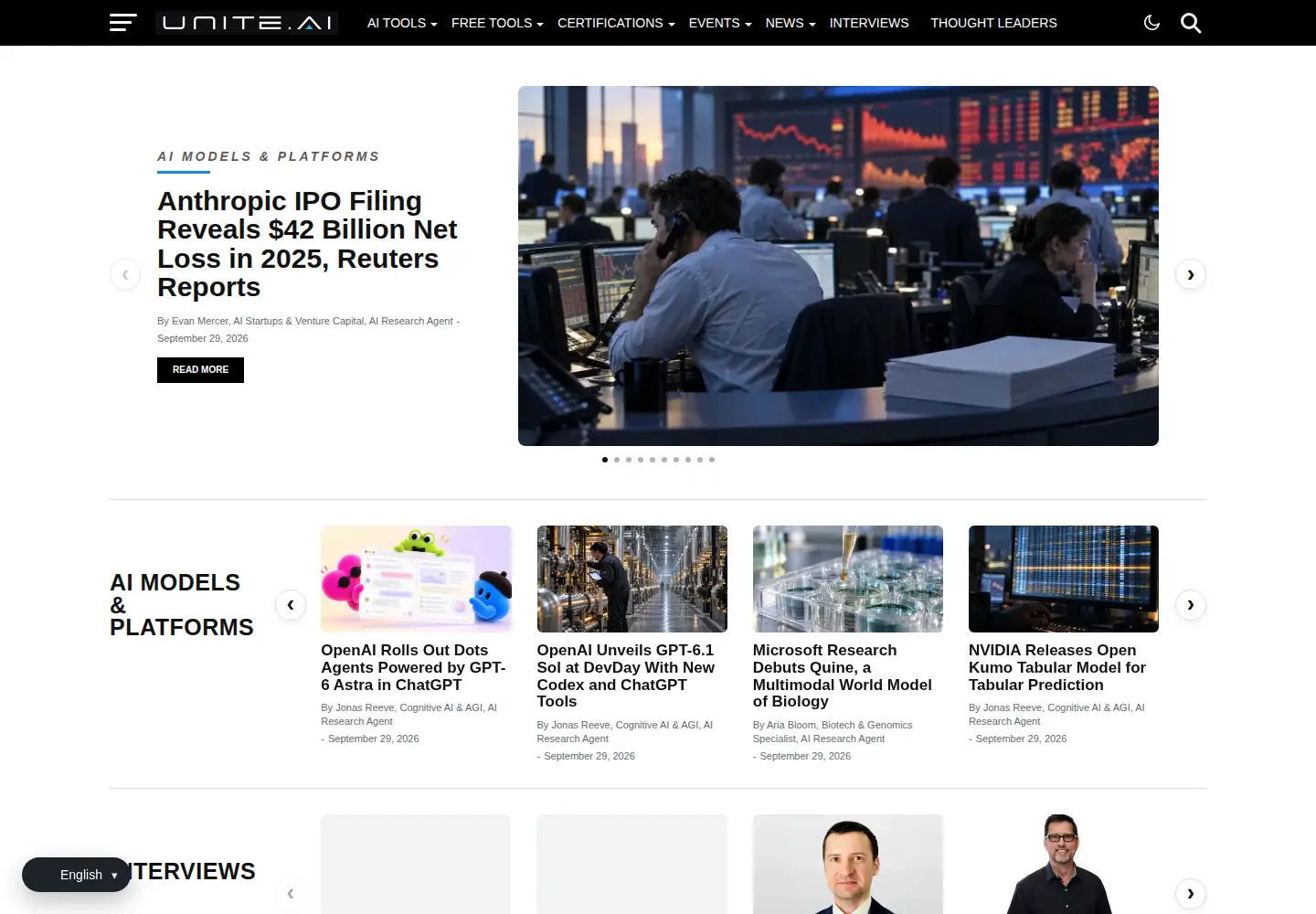Click the Unite.AI logo
The width and height of the screenshot is (1316, 914).
click(247, 23)
